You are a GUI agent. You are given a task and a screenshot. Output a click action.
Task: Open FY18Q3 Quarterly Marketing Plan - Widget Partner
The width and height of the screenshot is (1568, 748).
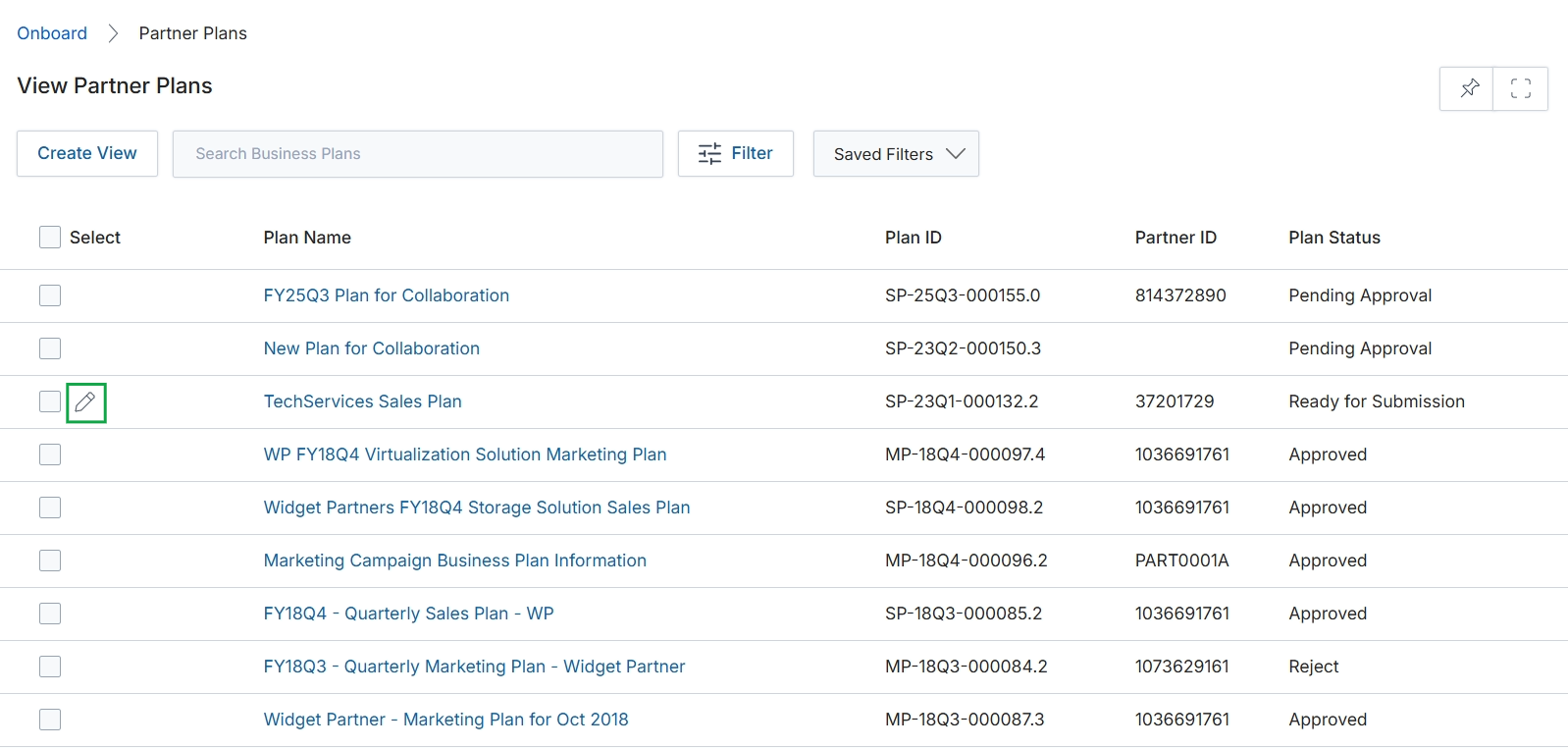[x=475, y=667]
